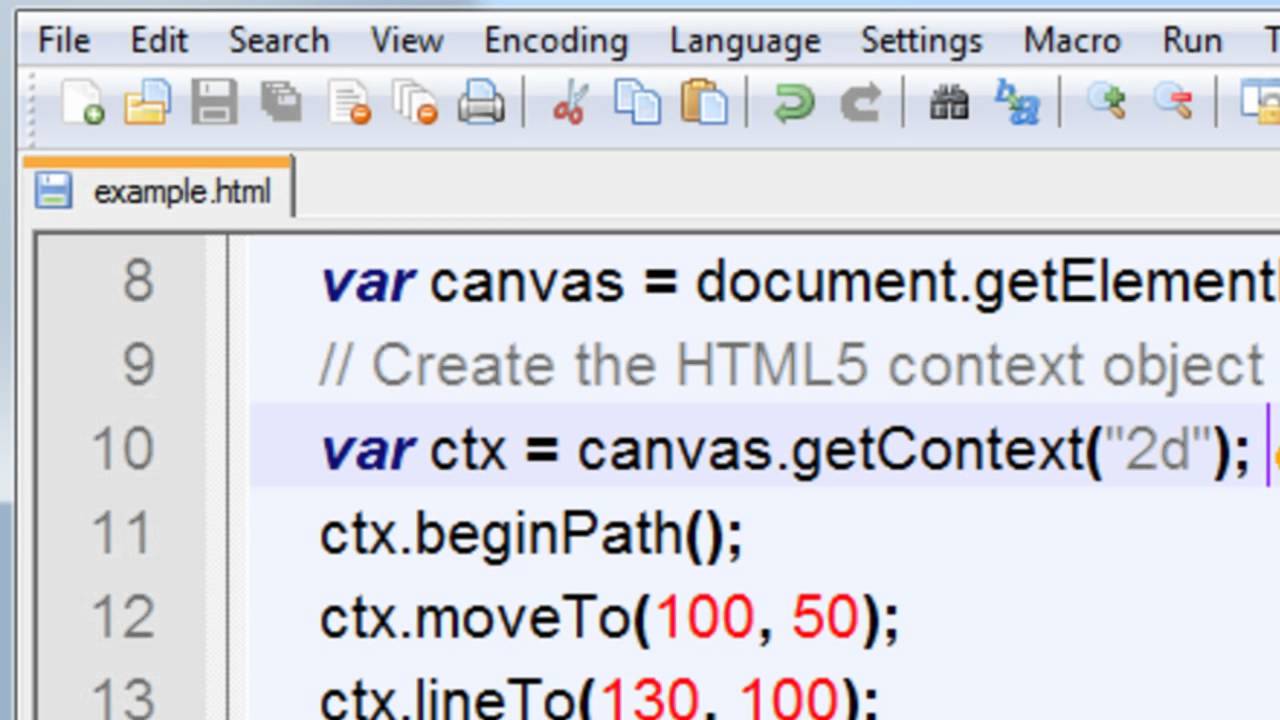Zoom in with the magnifier plus icon
This screenshot has width=1280, height=720.
click(1107, 102)
